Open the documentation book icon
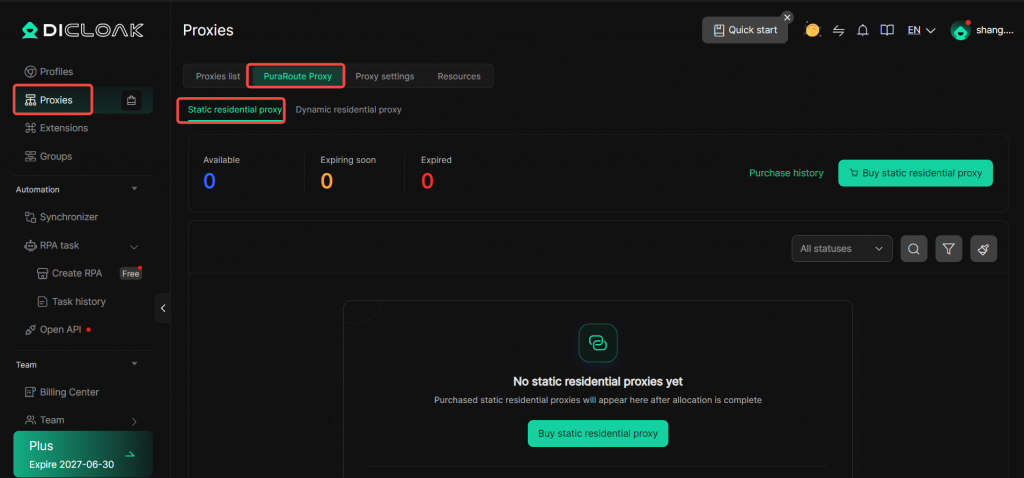 (x=887, y=31)
